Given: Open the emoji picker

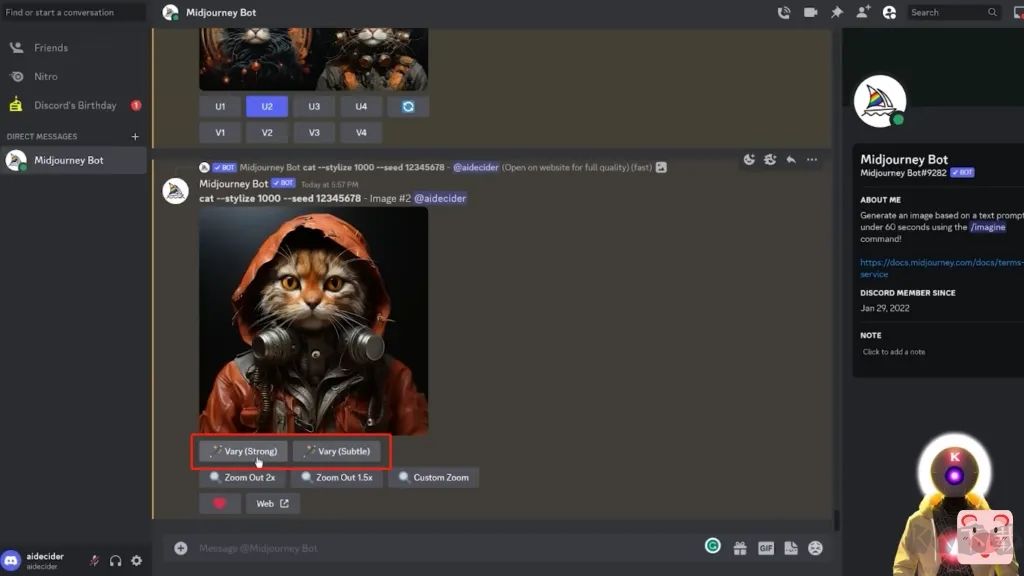Looking at the screenshot, I should (816, 548).
